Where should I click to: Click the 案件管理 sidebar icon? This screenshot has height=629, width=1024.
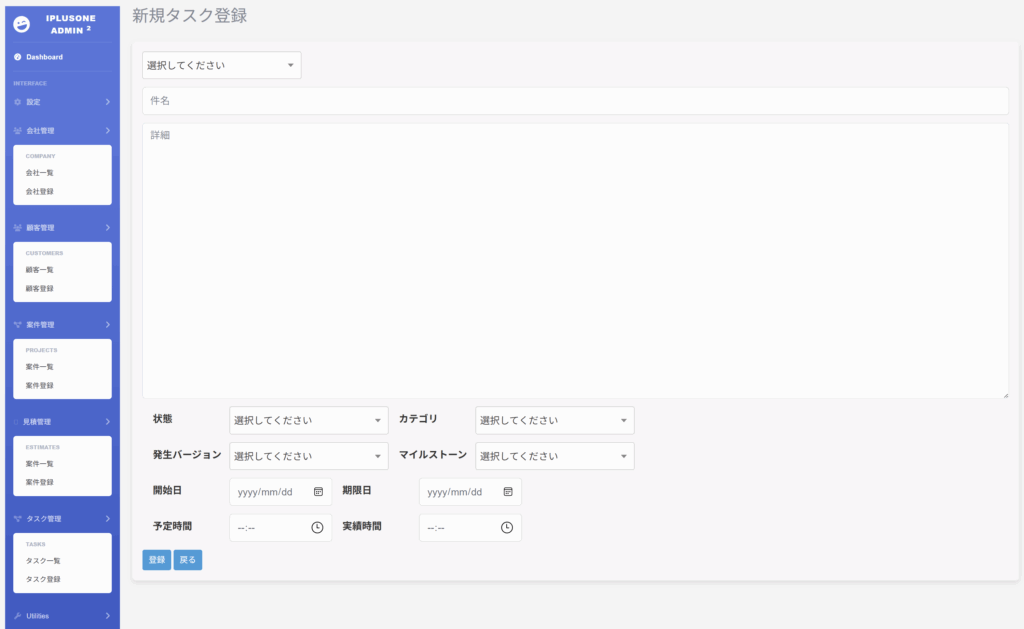[18, 325]
